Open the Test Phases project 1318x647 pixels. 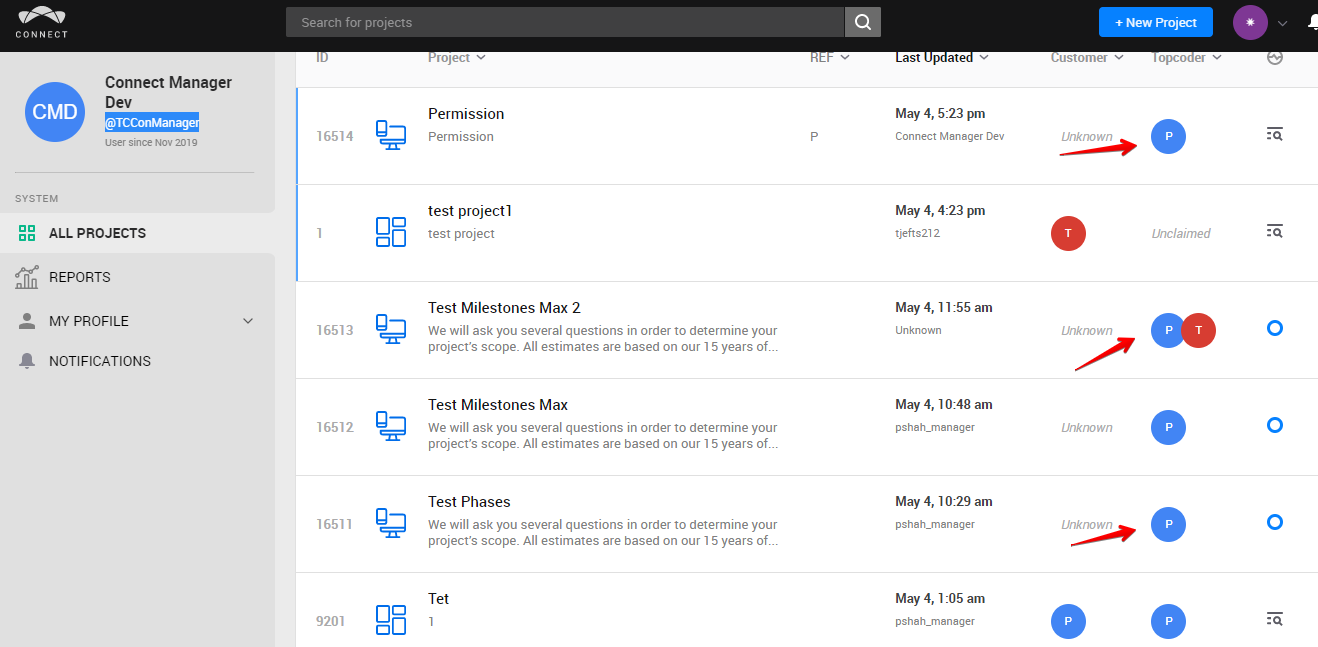coord(469,502)
